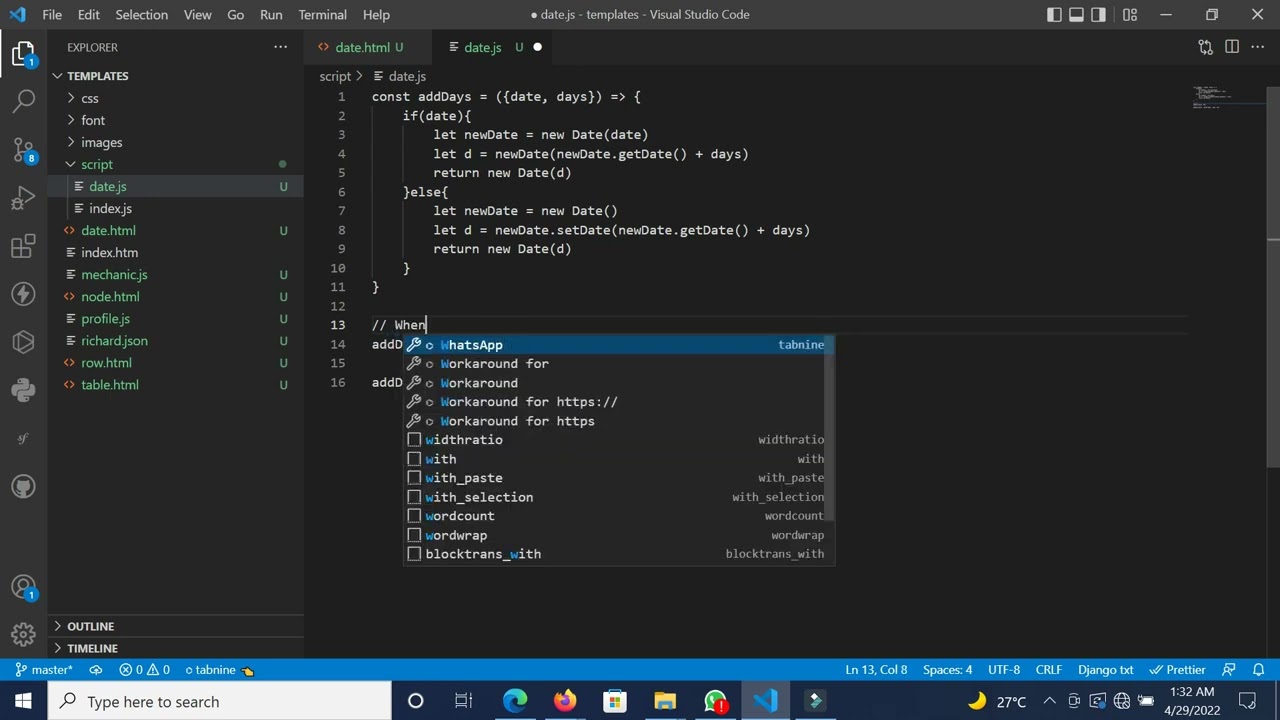Image resolution: width=1280 pixels, height=720 pixels.
Task: Click the code minimap preview
Action: tap(1227, 98)
